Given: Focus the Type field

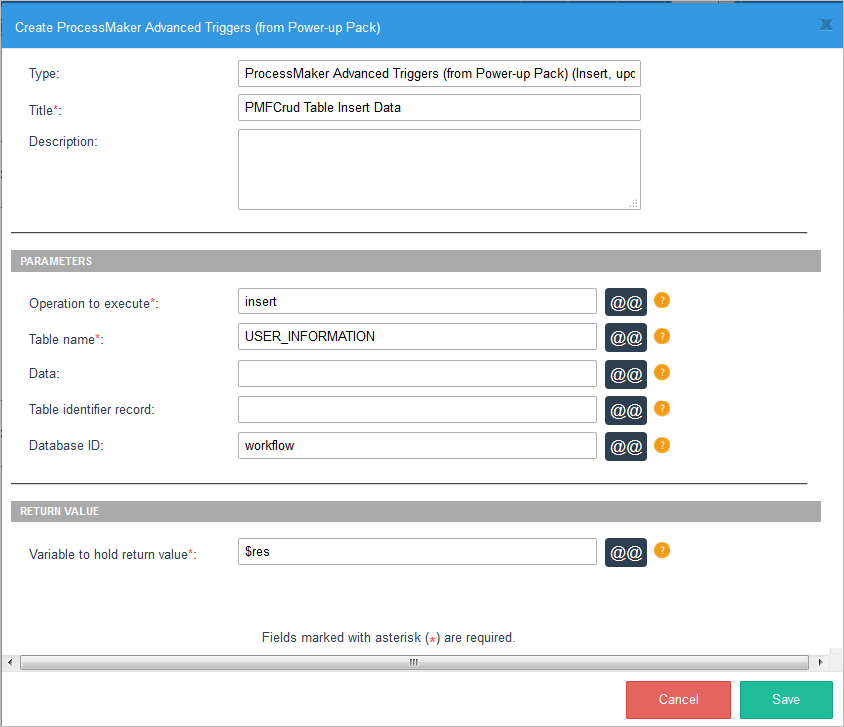Looking at the screenshot, I should tap(439, 74).
